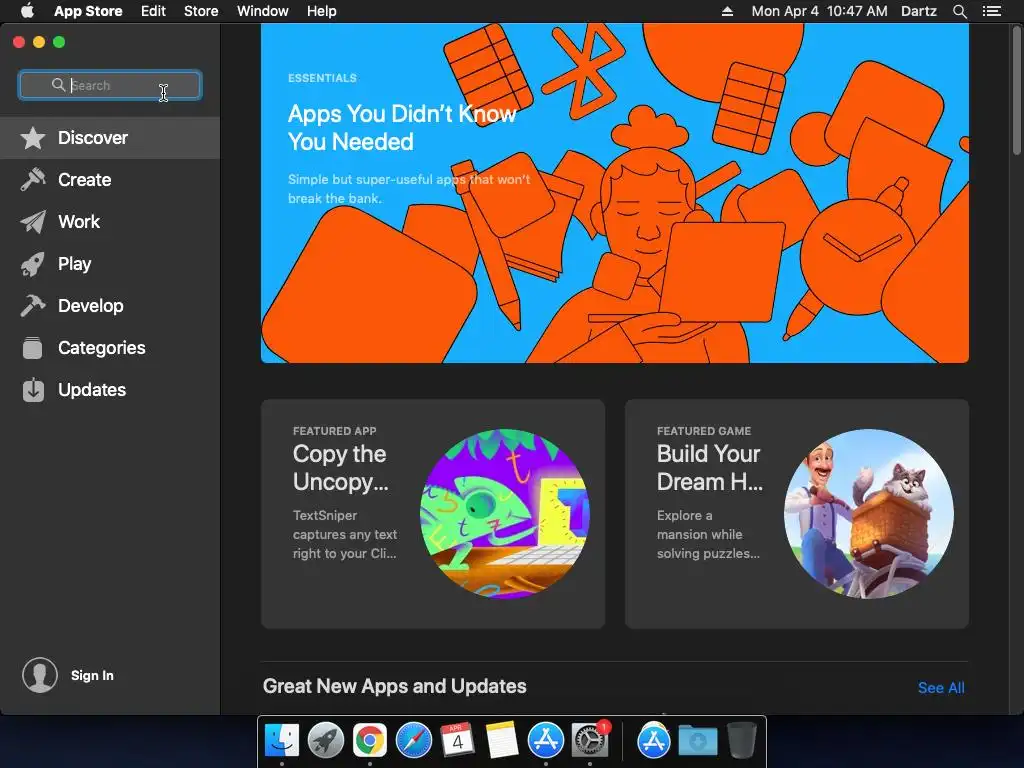The width and height of the screenshot is (1024, 768).
Task: Open the Help menu
Action: pos(322,11)
